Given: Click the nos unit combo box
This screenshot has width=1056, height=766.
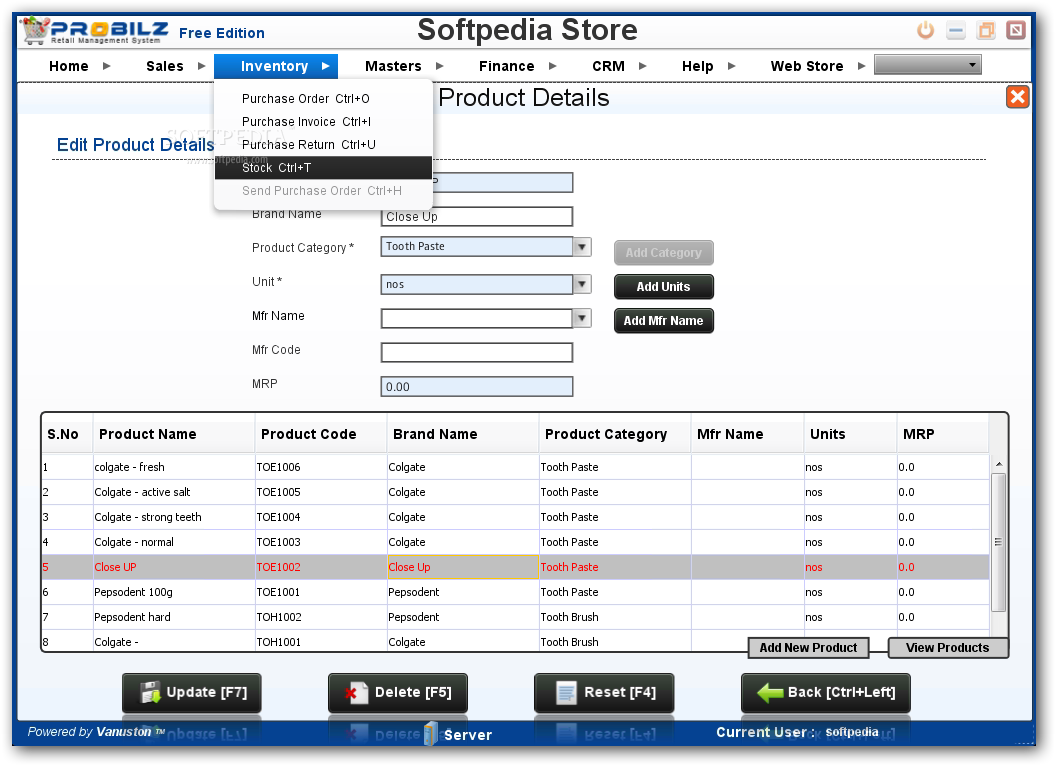Looking at the screenshot, I should pyautogui.click(x=477, y=284).
